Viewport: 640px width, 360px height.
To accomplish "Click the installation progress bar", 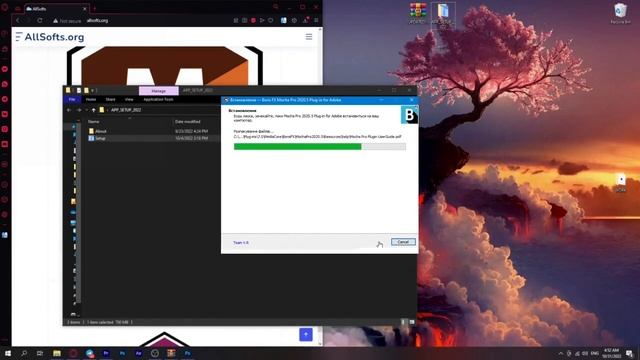I will (320, 147).
